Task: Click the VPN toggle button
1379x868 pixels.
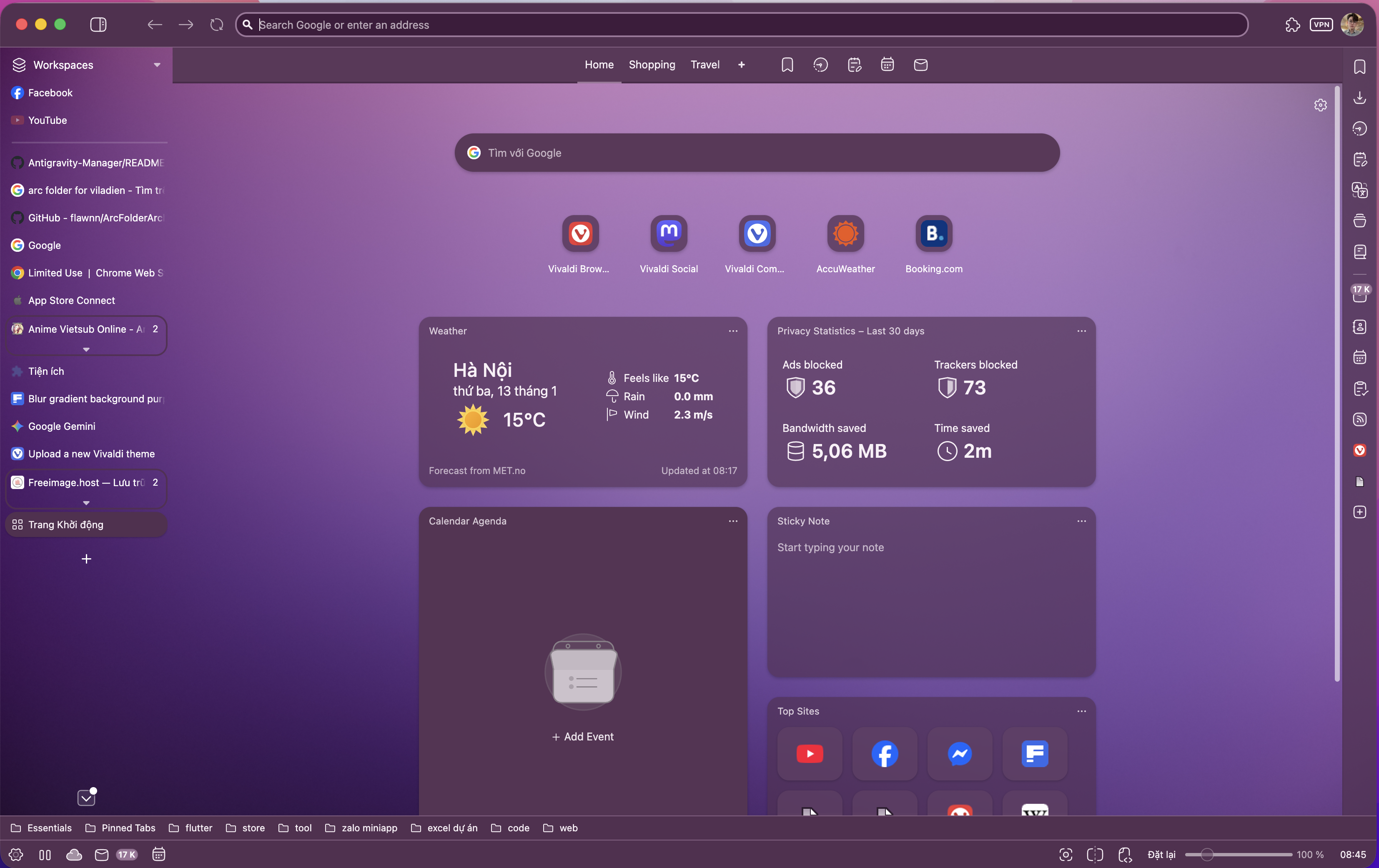Action: 1321,25
